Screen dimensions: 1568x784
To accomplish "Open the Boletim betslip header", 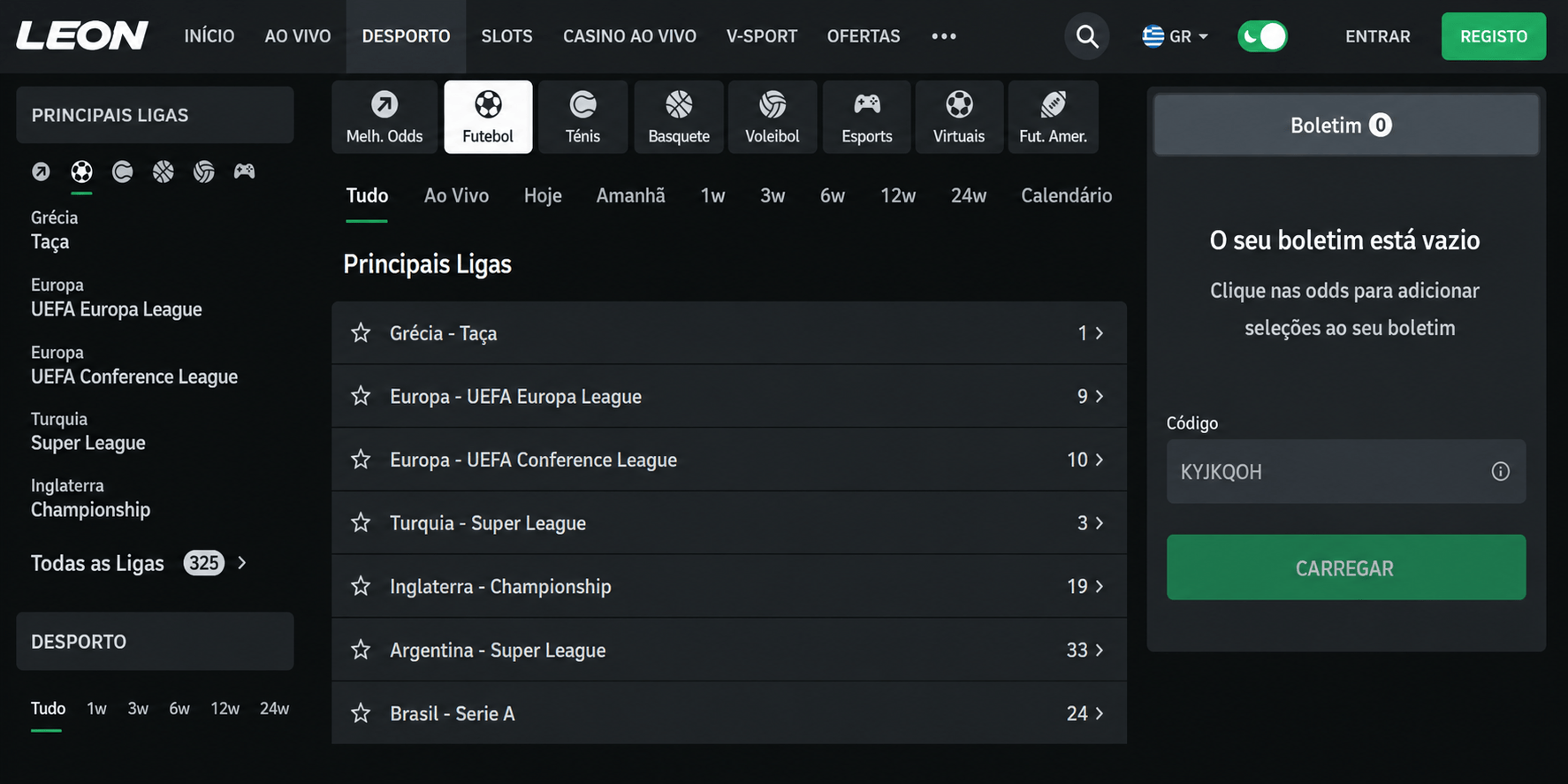I will point(1345,125).
